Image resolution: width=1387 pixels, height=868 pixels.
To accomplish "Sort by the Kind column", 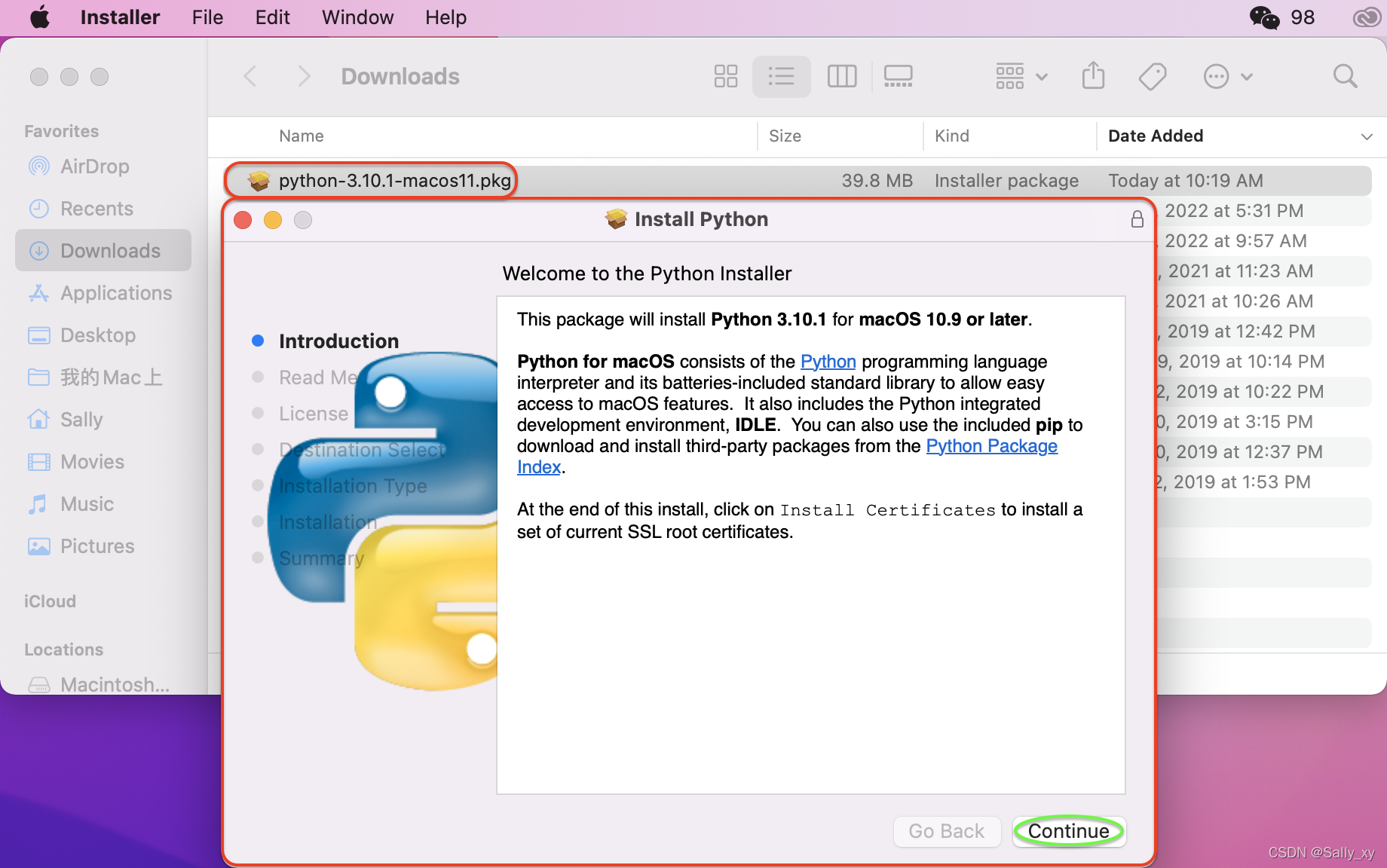I will coord(952,136).
